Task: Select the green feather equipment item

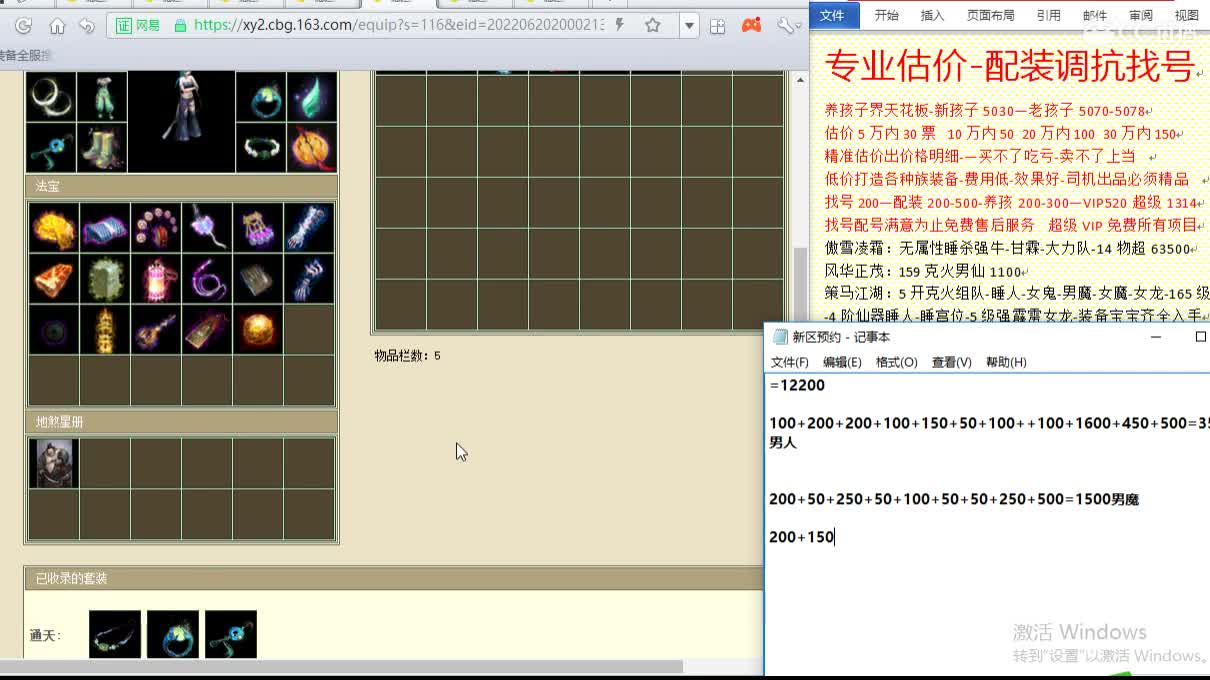Action: pos(312,97)
